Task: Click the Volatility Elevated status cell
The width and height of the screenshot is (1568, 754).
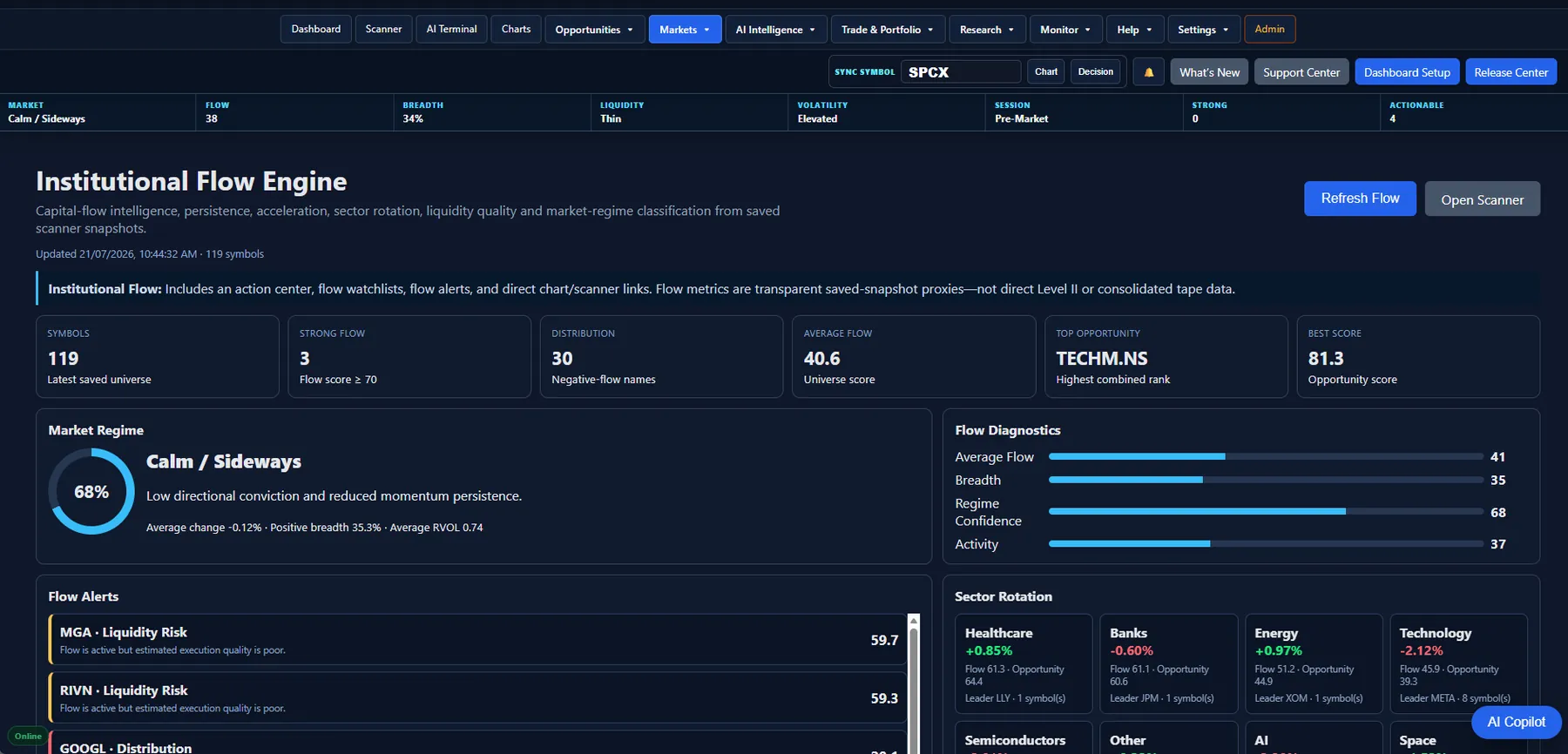Action: click(x=887, y=112)
